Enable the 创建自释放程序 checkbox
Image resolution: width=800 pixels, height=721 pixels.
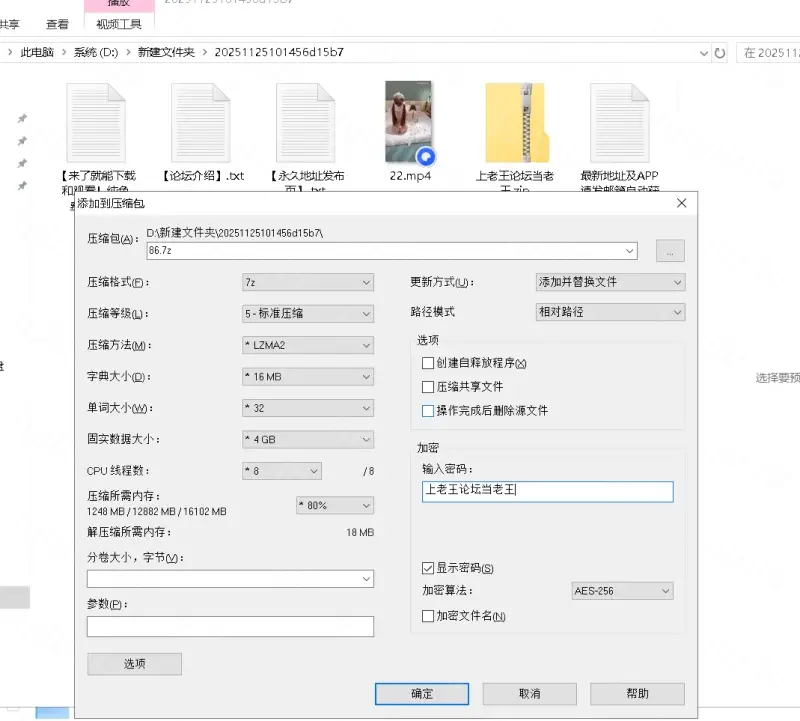[428, 363]
